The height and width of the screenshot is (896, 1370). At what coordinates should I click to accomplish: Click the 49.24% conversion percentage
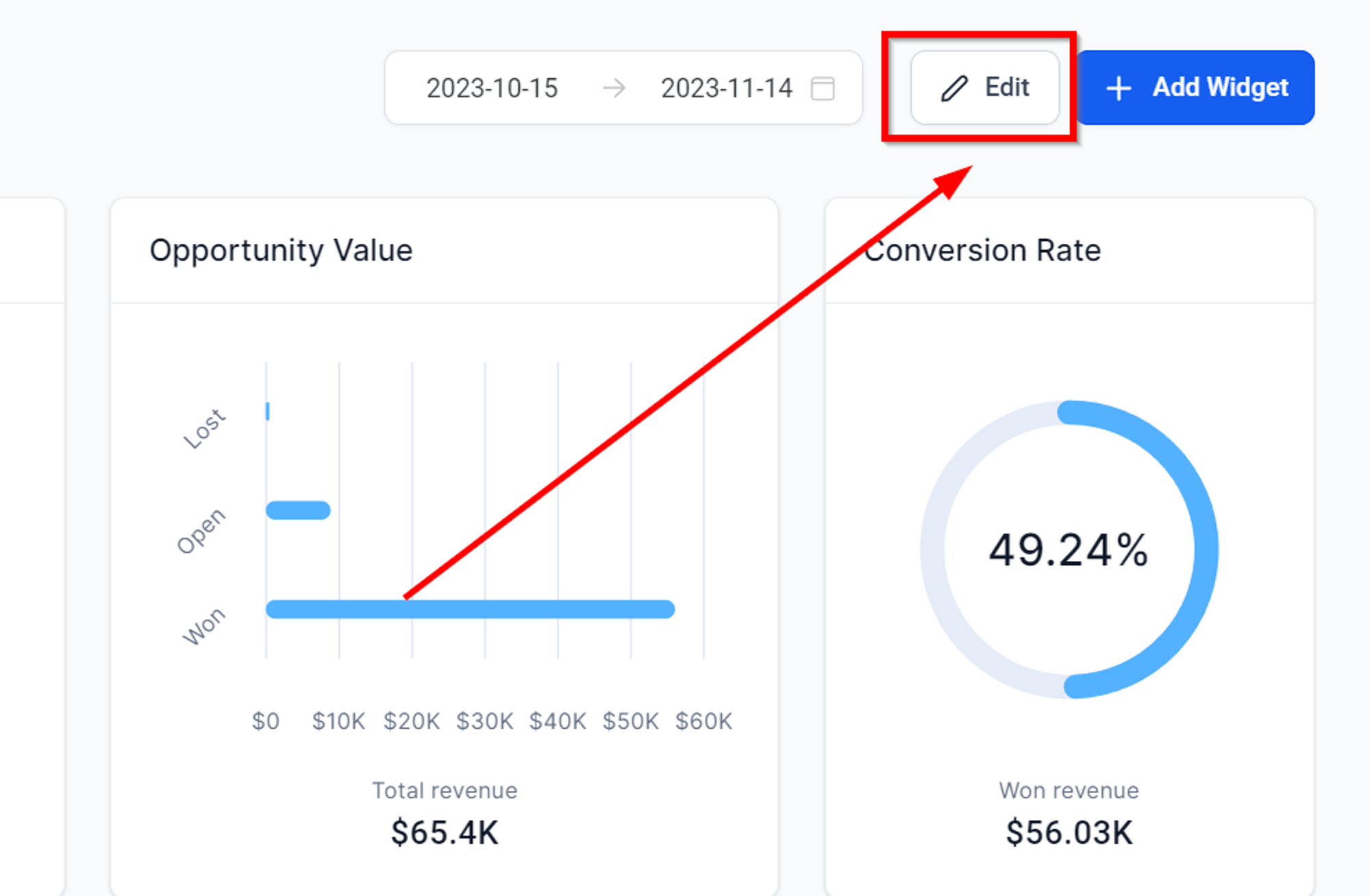coord(1069,550)
